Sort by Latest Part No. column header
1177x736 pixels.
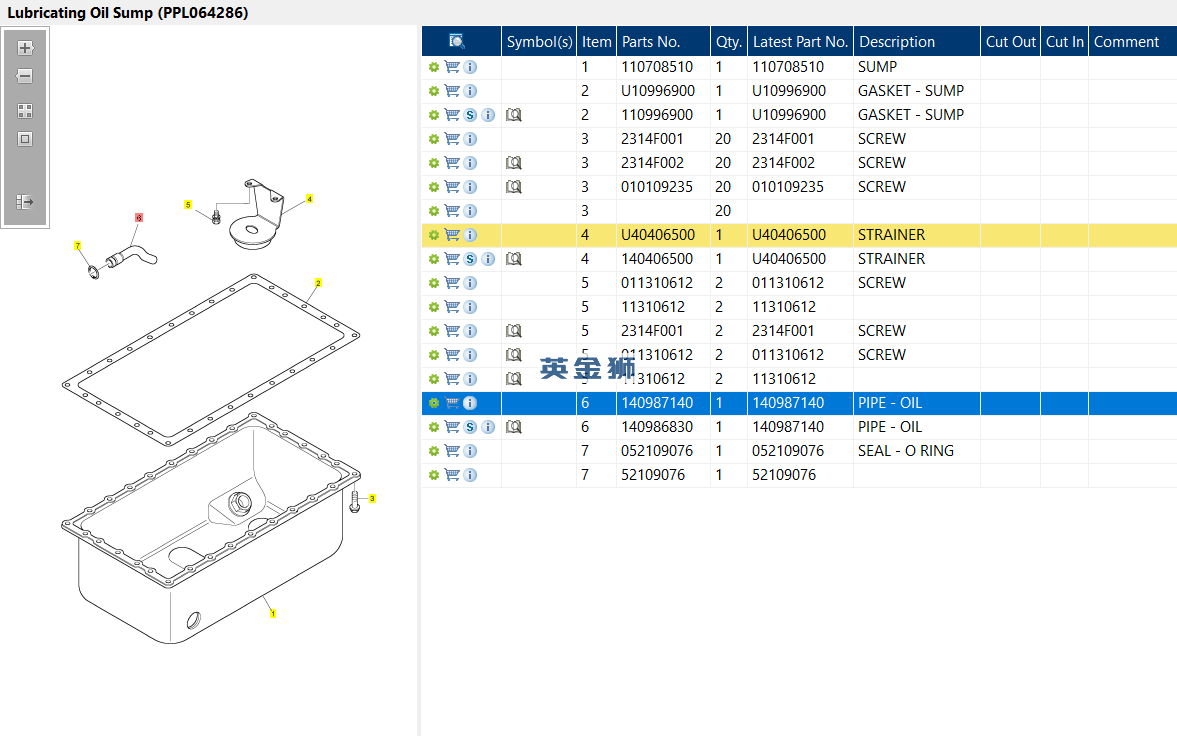coord(800,42)
